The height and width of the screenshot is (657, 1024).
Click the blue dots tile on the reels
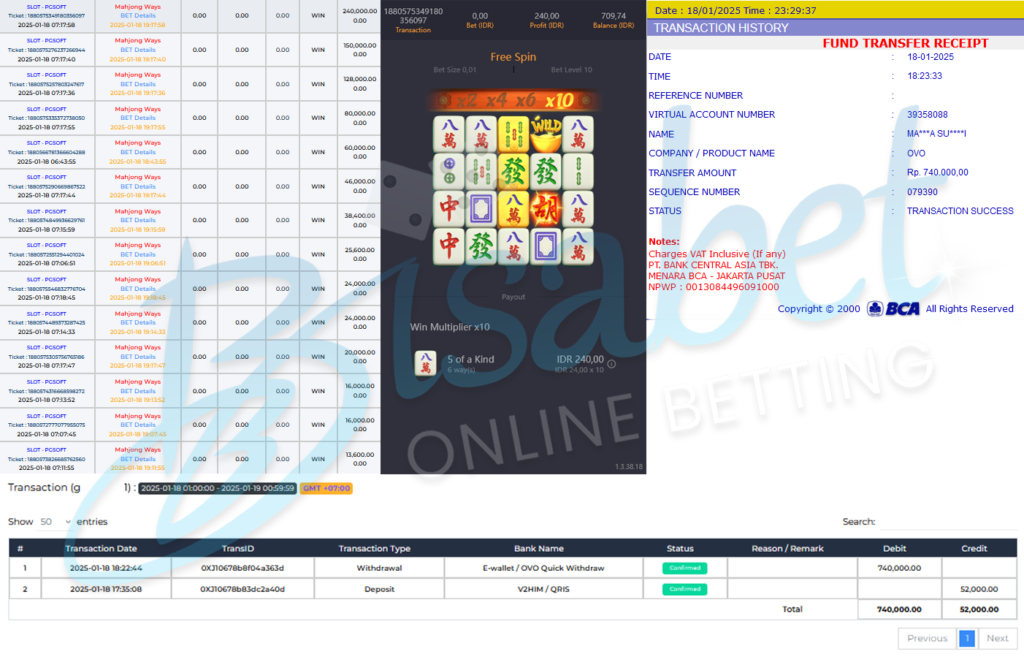coord(449,171)
